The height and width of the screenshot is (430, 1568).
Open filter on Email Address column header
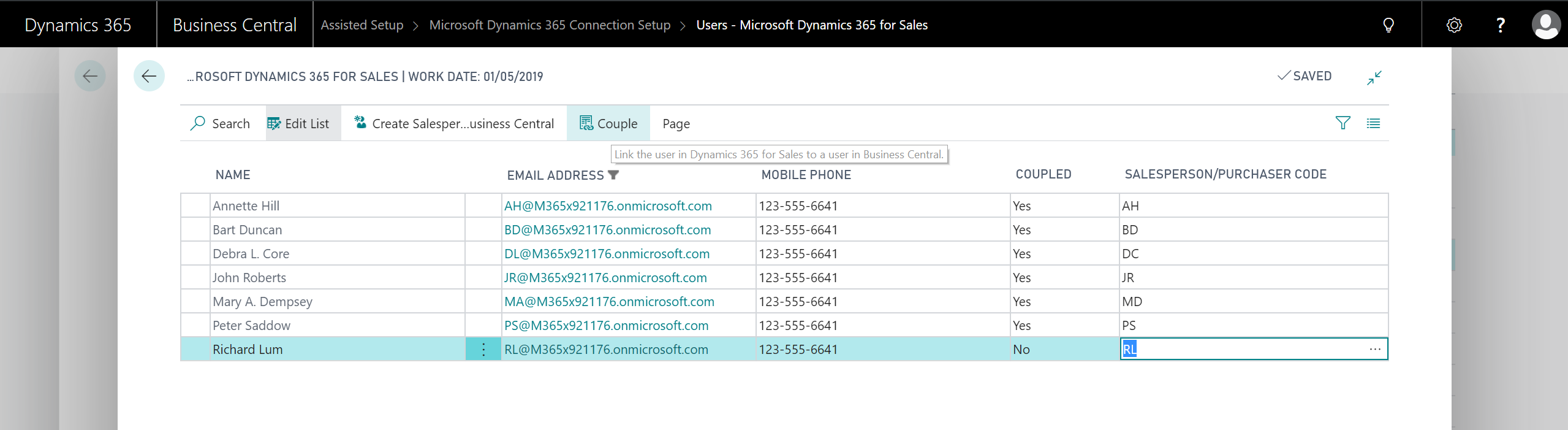(613, 175)
